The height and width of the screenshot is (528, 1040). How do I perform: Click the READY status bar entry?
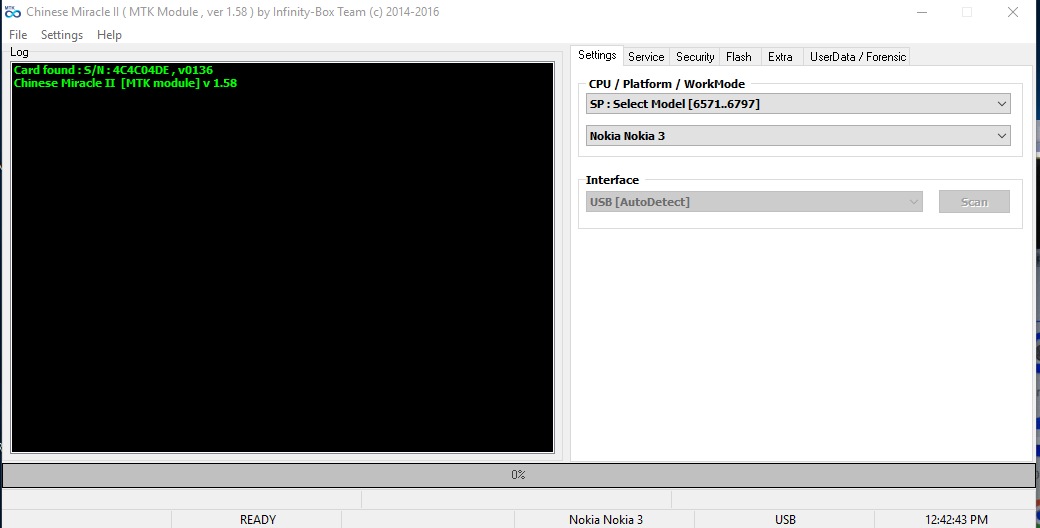257,519
